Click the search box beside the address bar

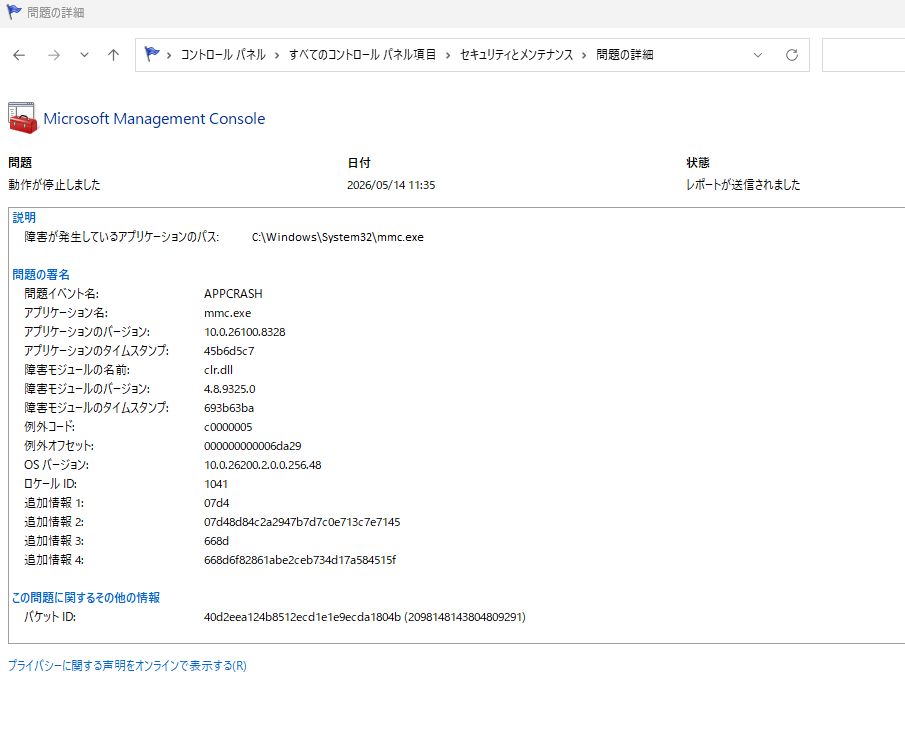click(x=863, y=55)
